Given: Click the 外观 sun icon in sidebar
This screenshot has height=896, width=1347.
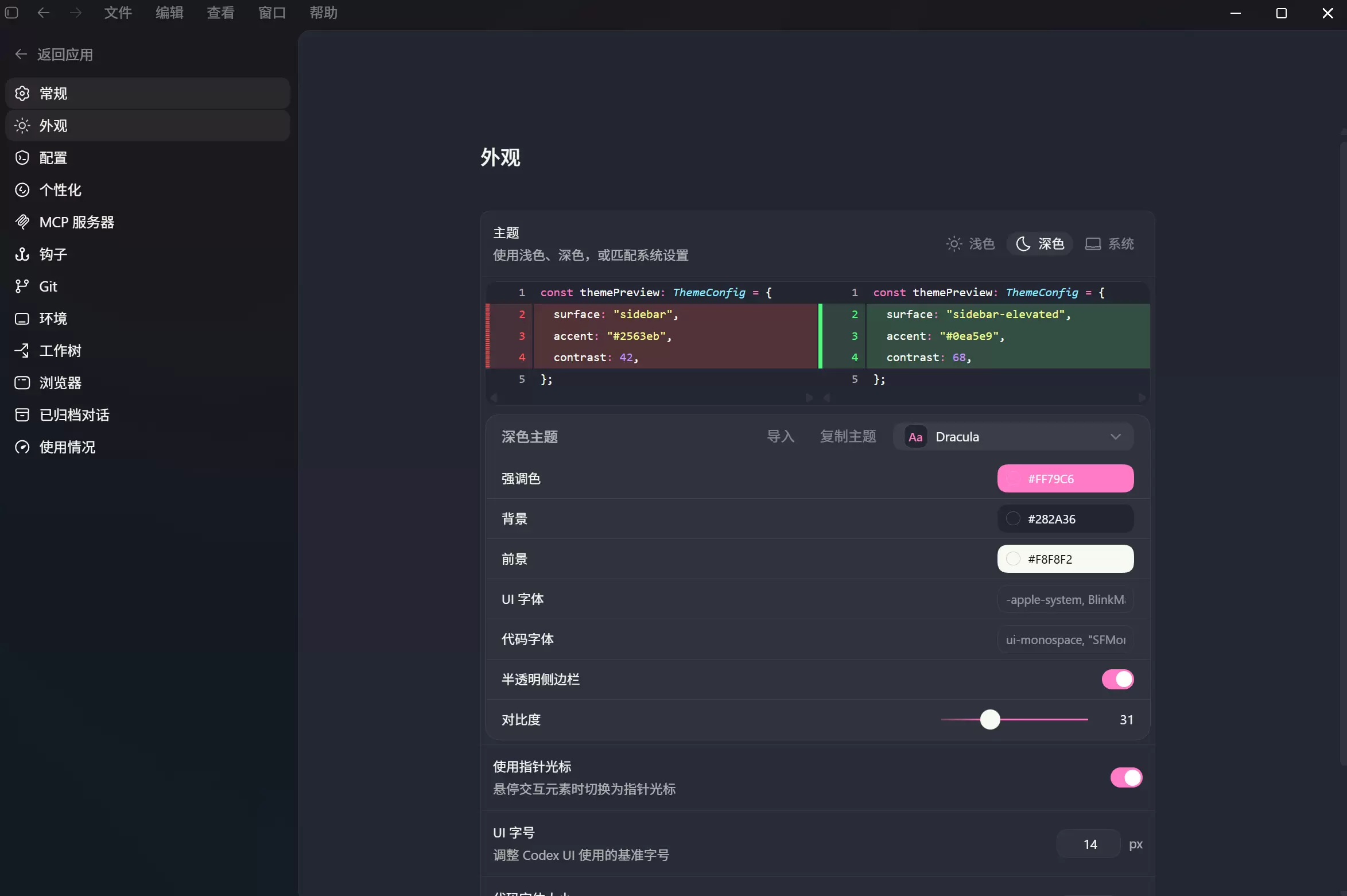Looking at the screenshot, I should point(22,126).
